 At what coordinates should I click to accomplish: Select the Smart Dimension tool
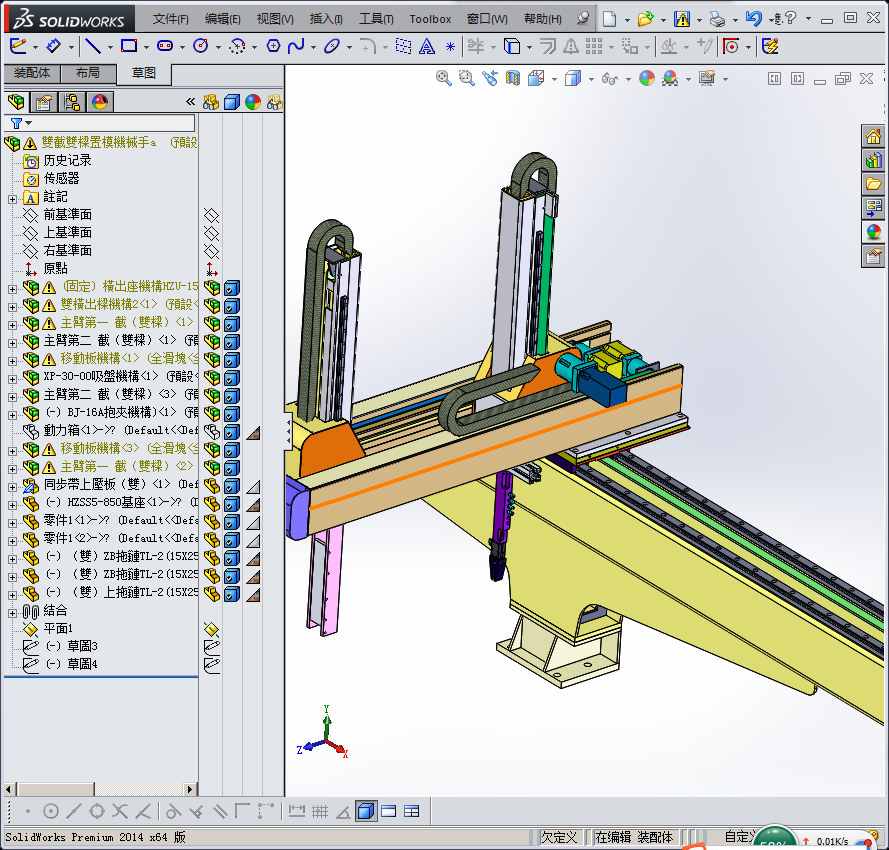[53, 46]
